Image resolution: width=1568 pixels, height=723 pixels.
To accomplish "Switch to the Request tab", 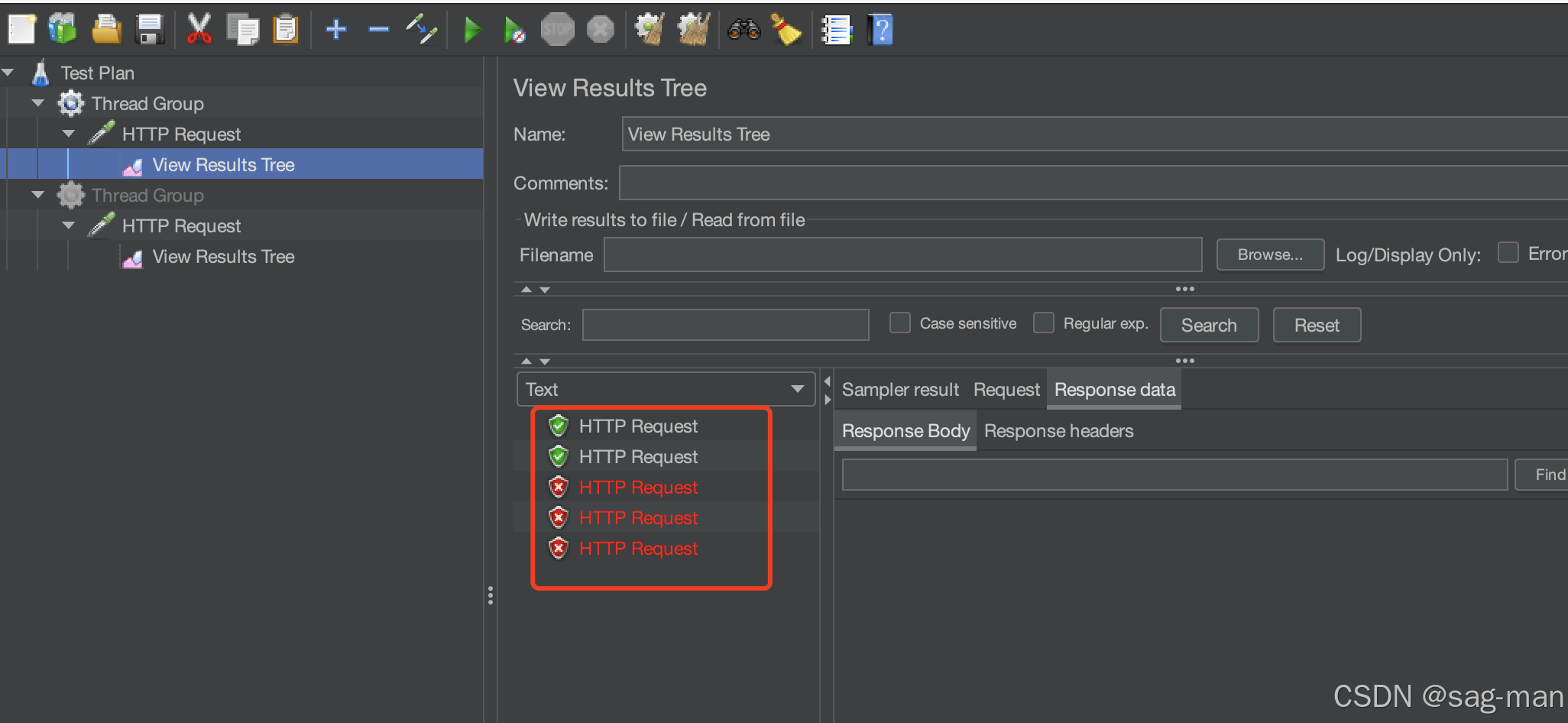I will click(1006, 390).
